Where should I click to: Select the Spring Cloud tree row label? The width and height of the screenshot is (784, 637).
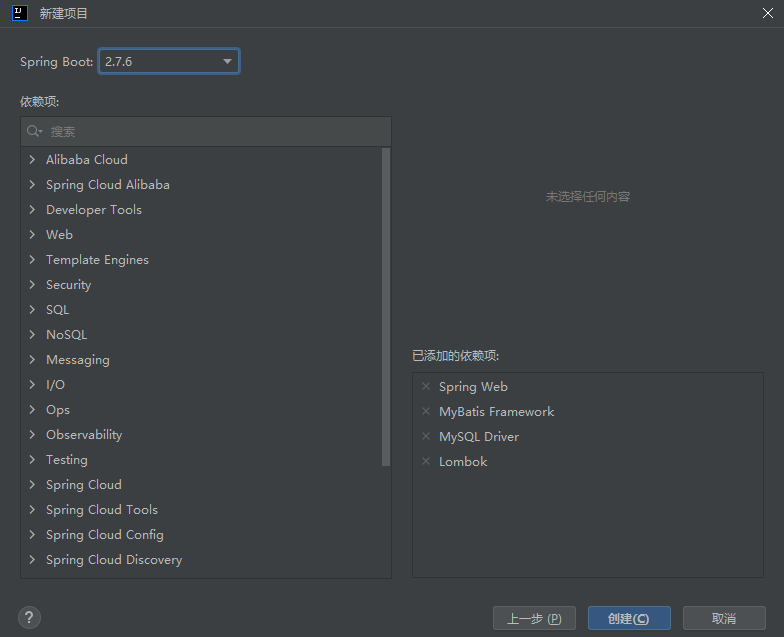pos(84,484)
